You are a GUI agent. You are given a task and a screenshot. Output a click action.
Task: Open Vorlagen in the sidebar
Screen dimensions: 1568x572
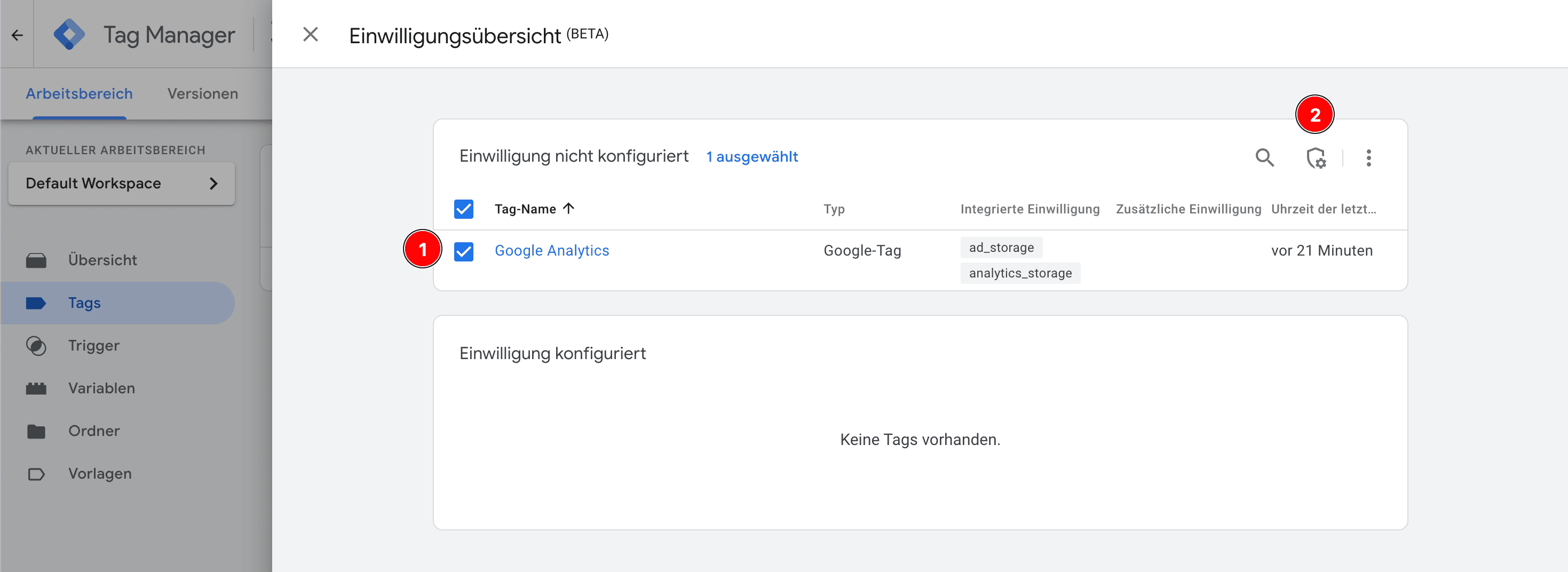click(99, 473)
